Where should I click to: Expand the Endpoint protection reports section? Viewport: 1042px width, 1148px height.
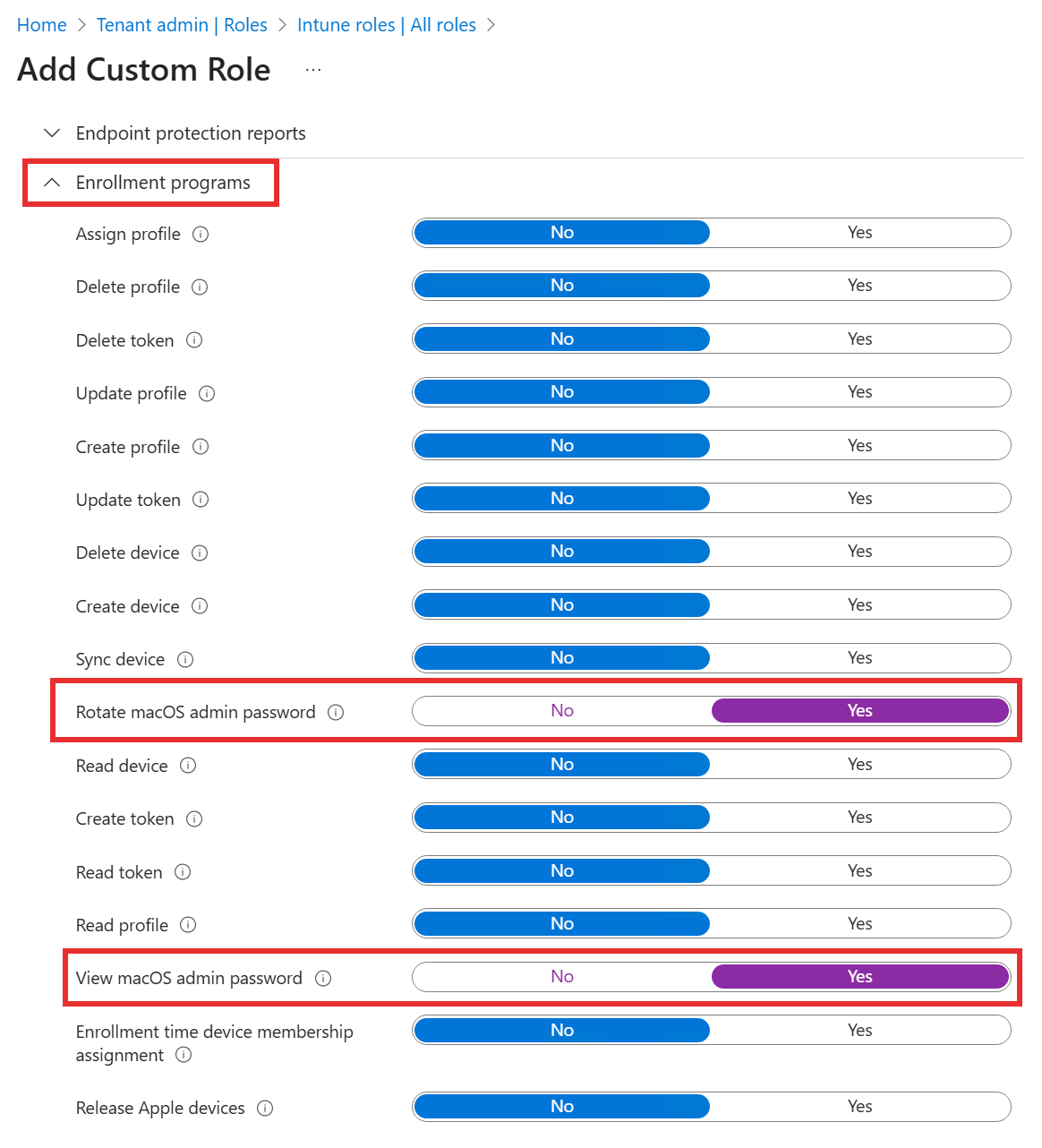click(x=51, y=133)
